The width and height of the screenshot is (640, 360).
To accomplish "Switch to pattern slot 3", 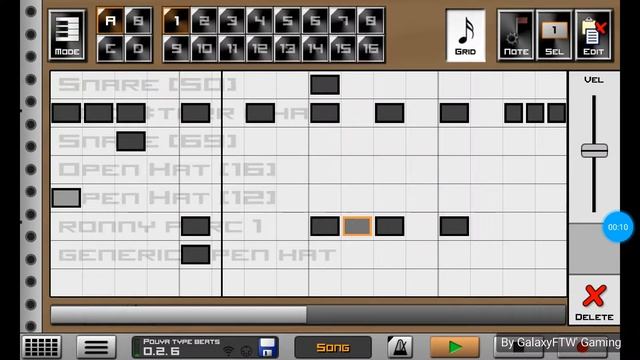I will pyautogui.click(x=231, y=21).
